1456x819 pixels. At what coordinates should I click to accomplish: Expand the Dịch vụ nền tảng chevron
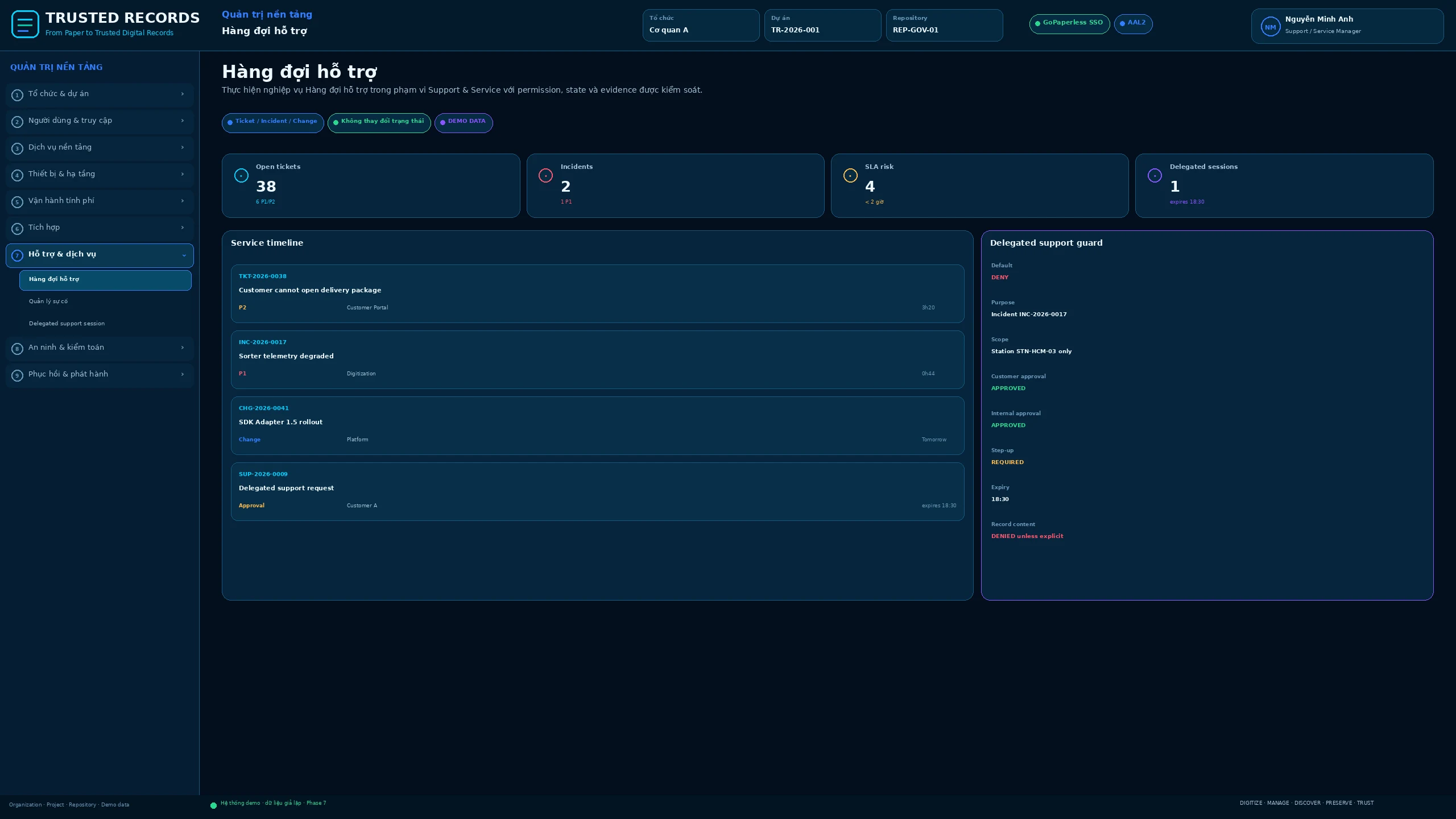click(x=183, y=147)
